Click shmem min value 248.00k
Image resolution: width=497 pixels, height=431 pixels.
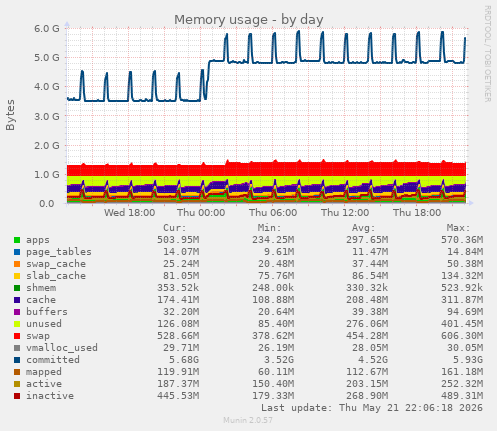pyautogui.click(x=273, y=288)
